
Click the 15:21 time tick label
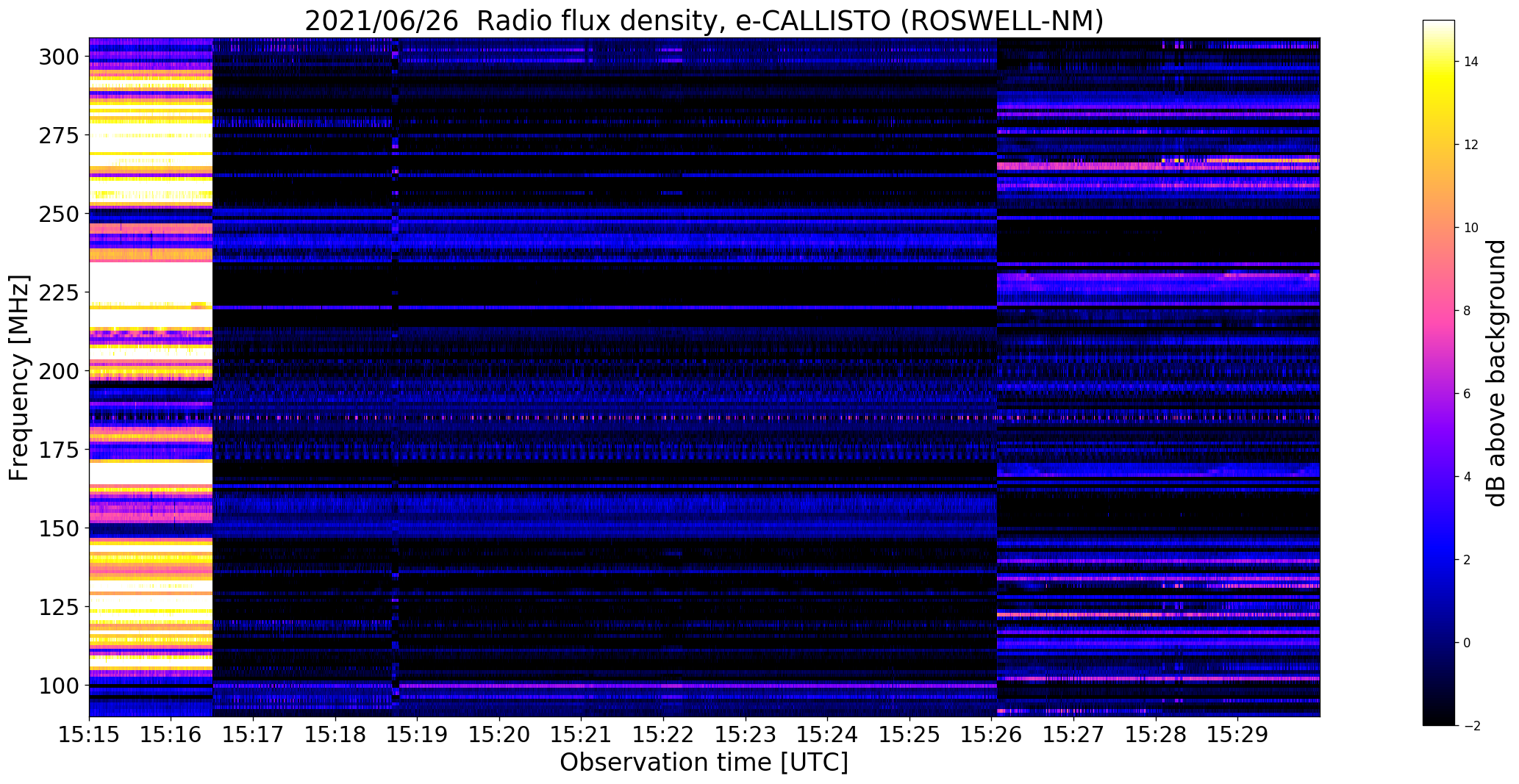click(x=582, y=734)
